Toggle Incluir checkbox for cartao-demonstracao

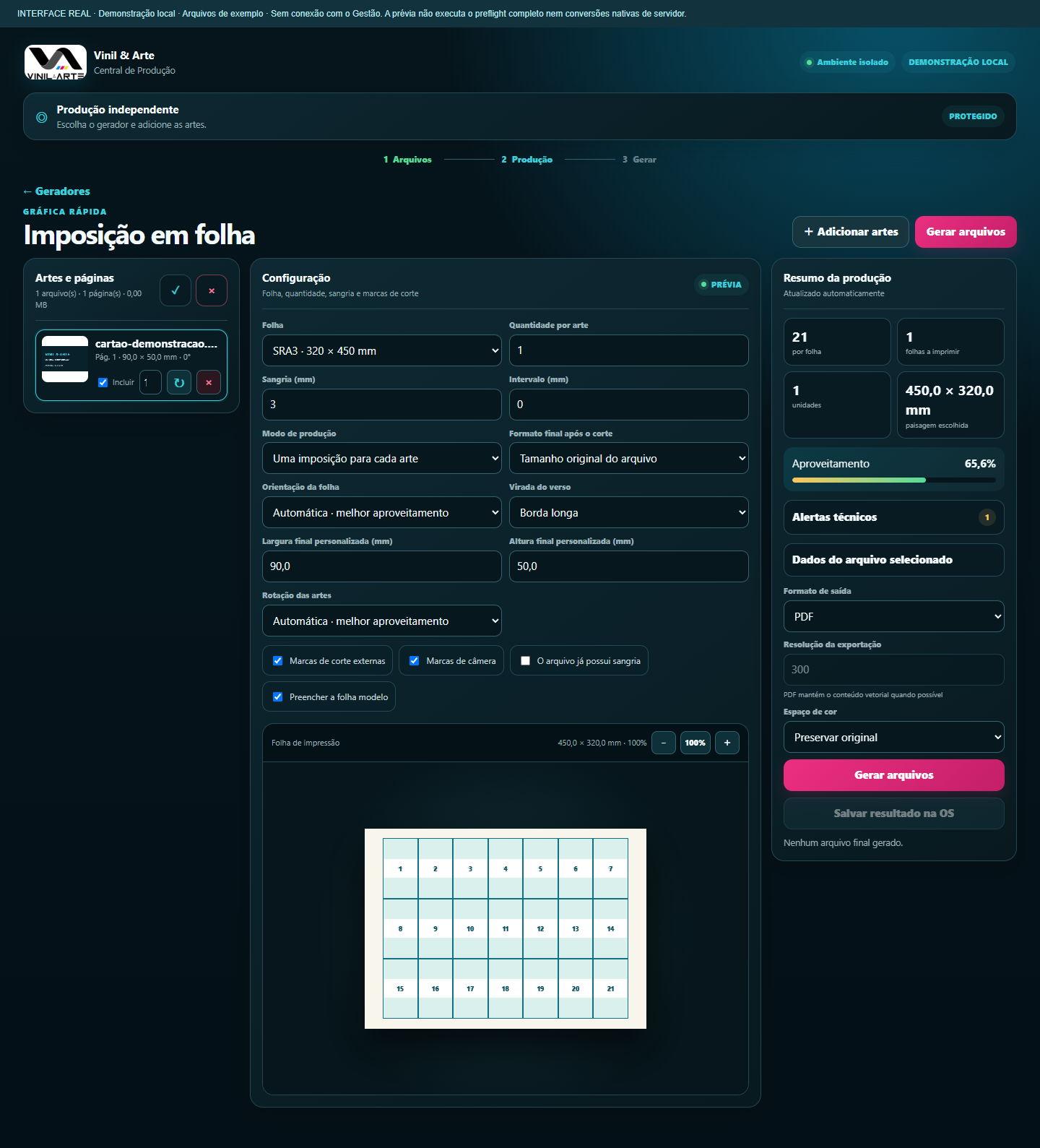tap(103, 382)
